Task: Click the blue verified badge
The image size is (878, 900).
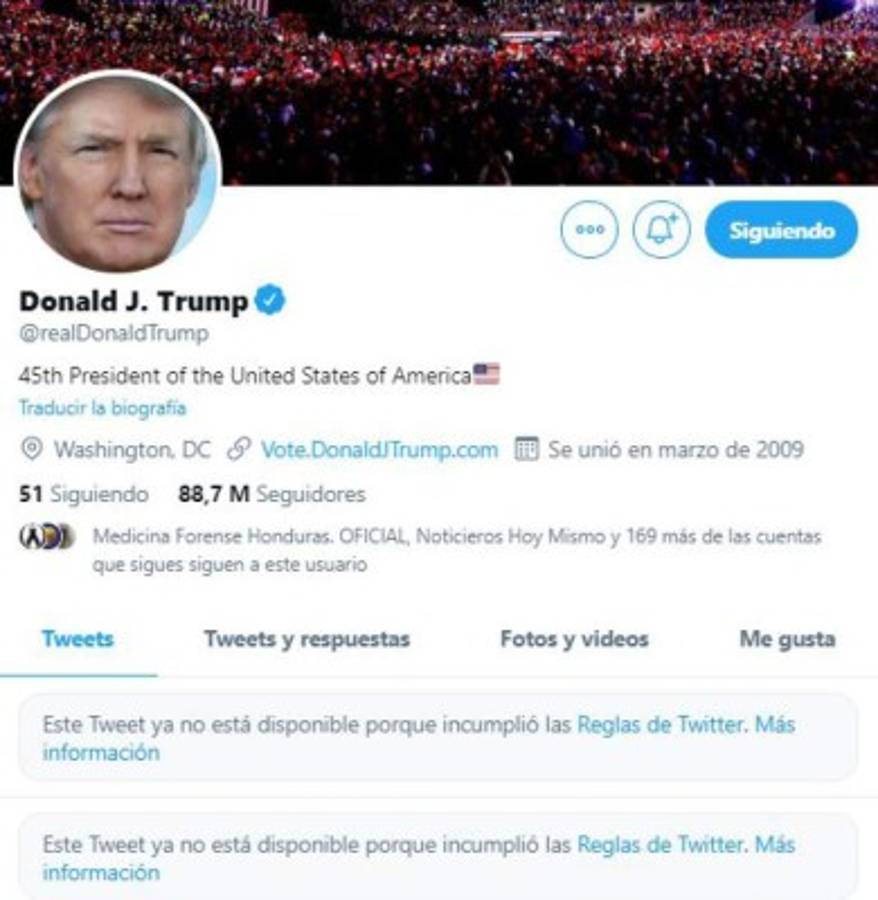Action: [270, 300]
